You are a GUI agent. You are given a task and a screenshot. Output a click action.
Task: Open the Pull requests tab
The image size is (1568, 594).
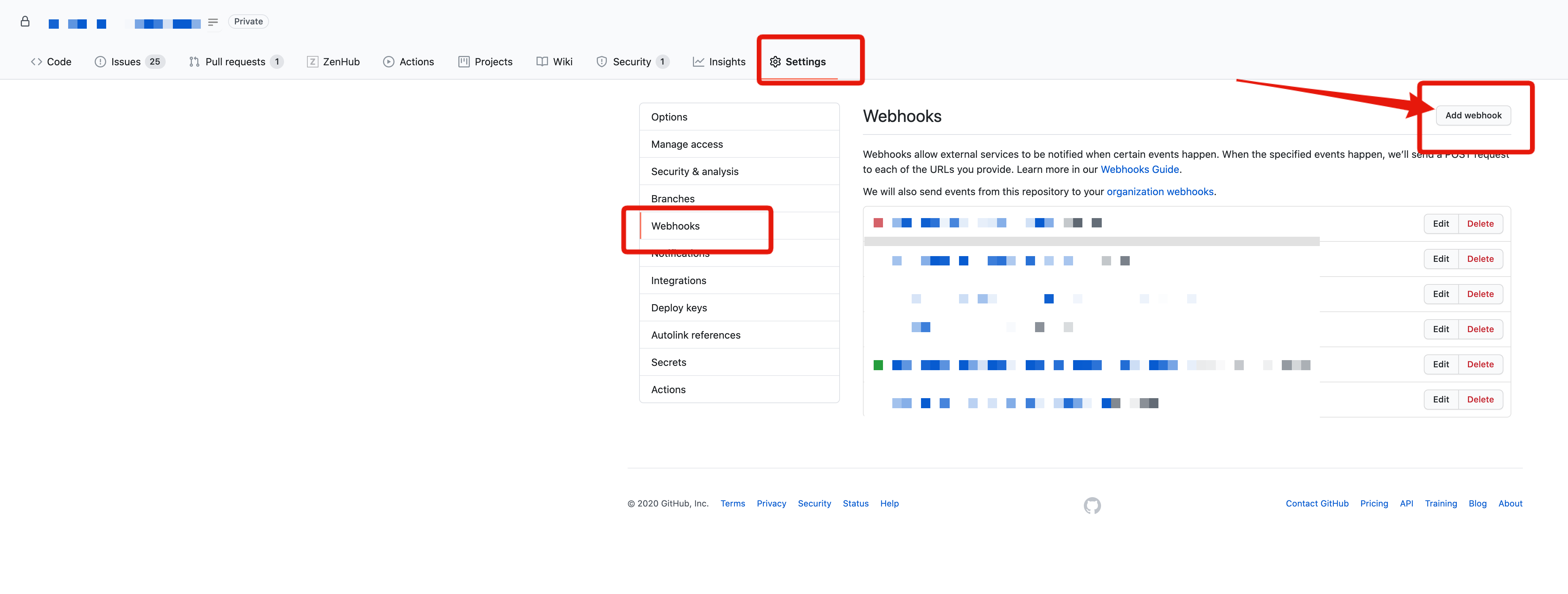coord(235,61)
